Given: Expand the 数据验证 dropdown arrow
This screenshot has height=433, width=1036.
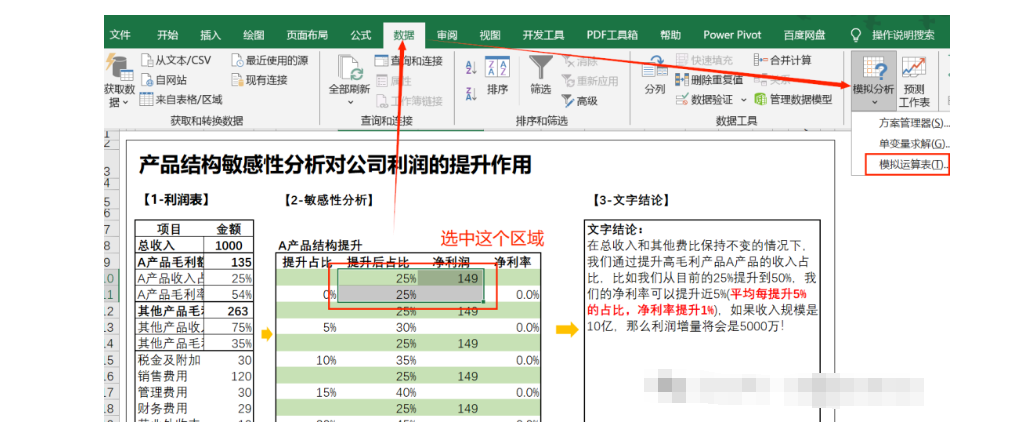Looking at the screenshot, I should (x=743, y=100).
